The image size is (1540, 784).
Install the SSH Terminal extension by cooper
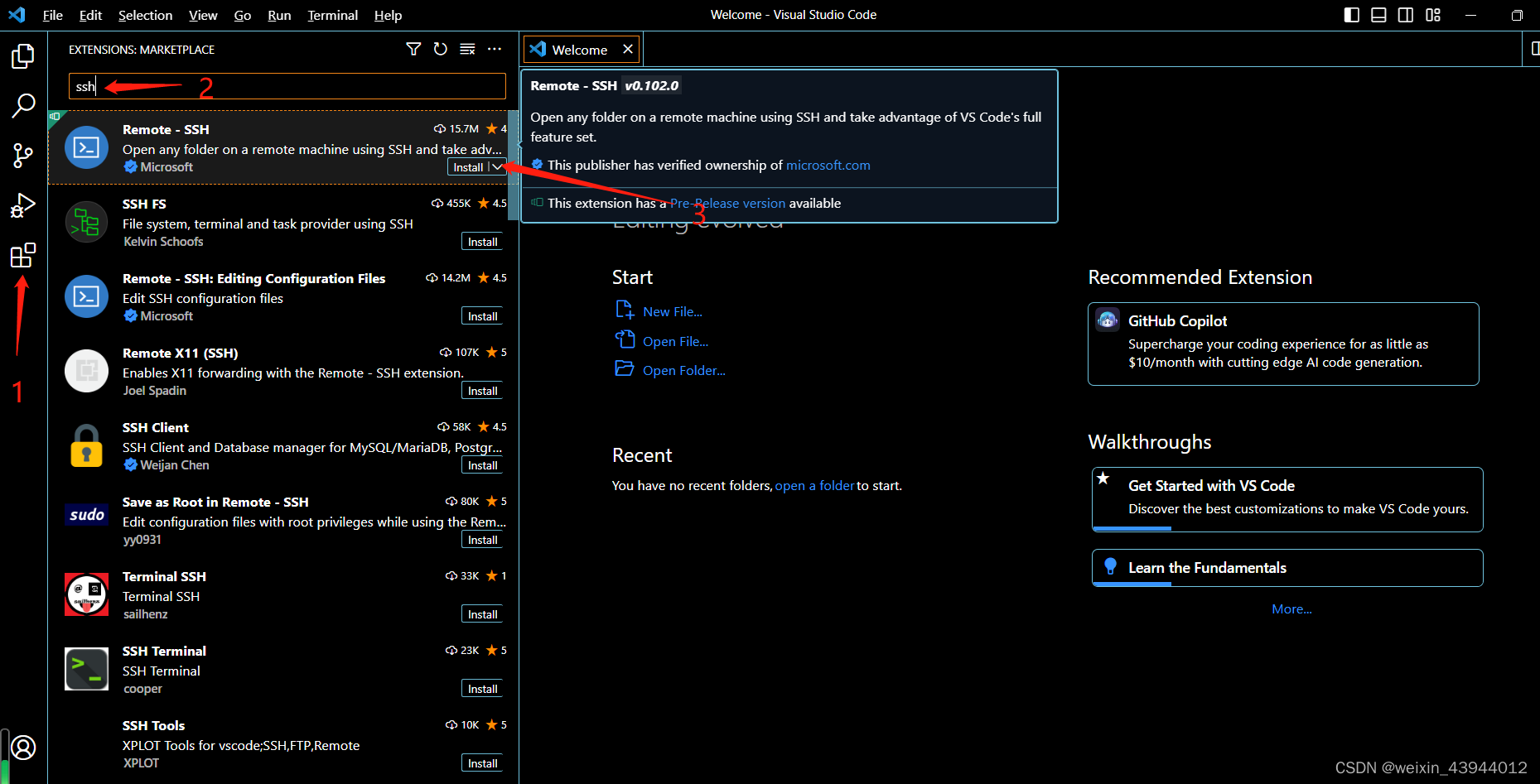482,689
